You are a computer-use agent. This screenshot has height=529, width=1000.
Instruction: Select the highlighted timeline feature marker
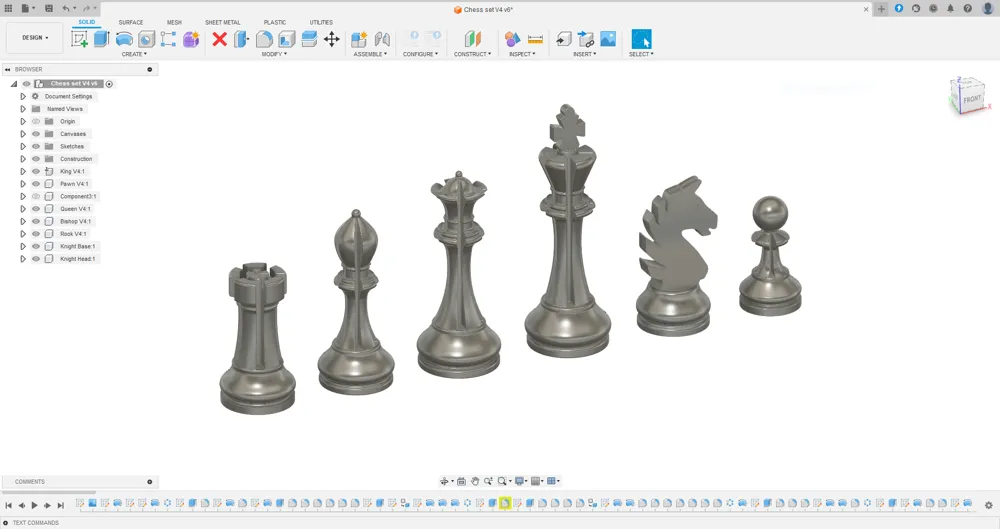[505, 503]
